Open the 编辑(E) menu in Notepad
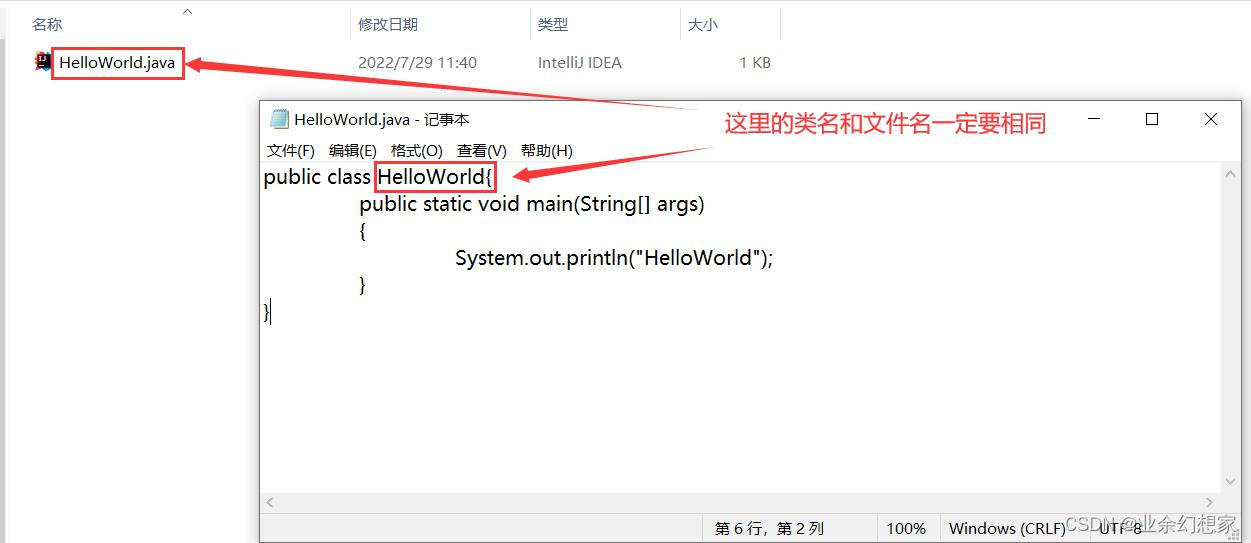The width and height of the screenshot is (1251, 543). [353, 150]
